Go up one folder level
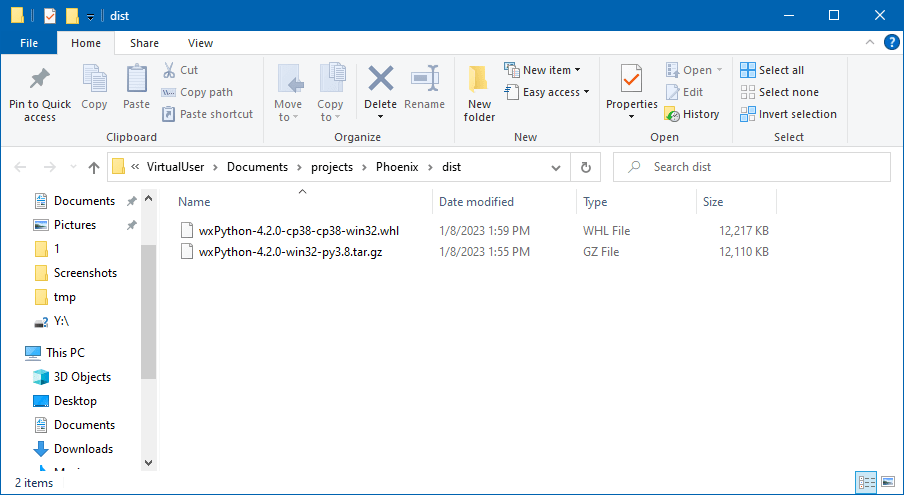Viewport: 904px width, 495px height. point(93,167)
